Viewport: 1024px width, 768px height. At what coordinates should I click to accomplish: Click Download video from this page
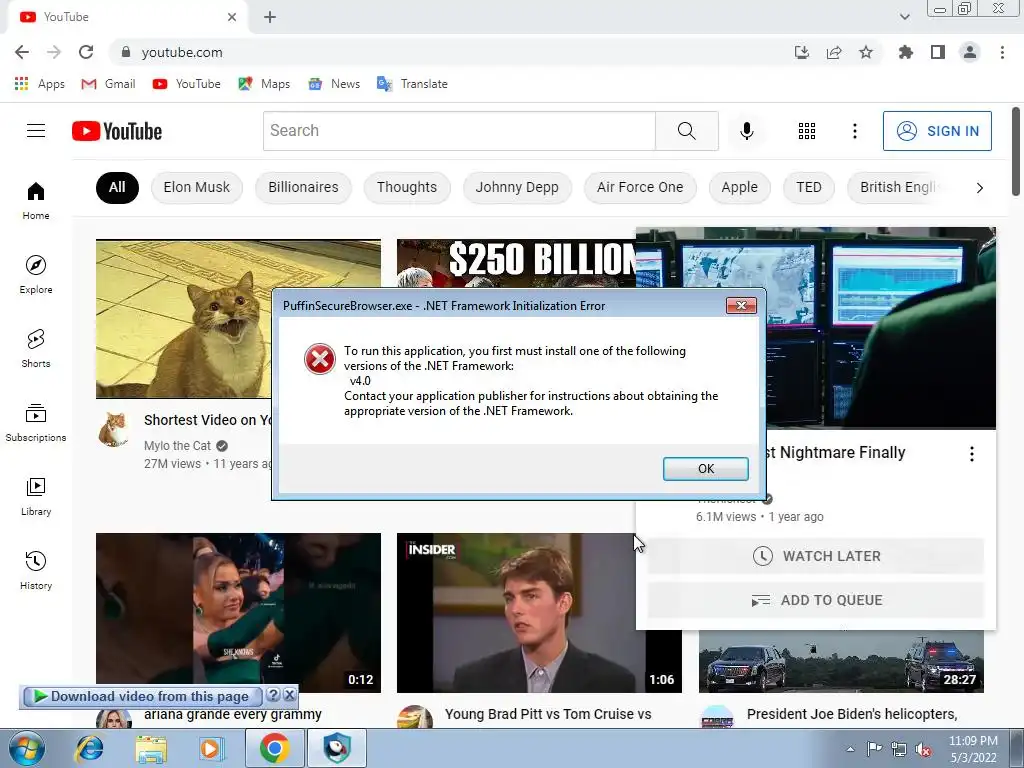click(x=142, y=696)
